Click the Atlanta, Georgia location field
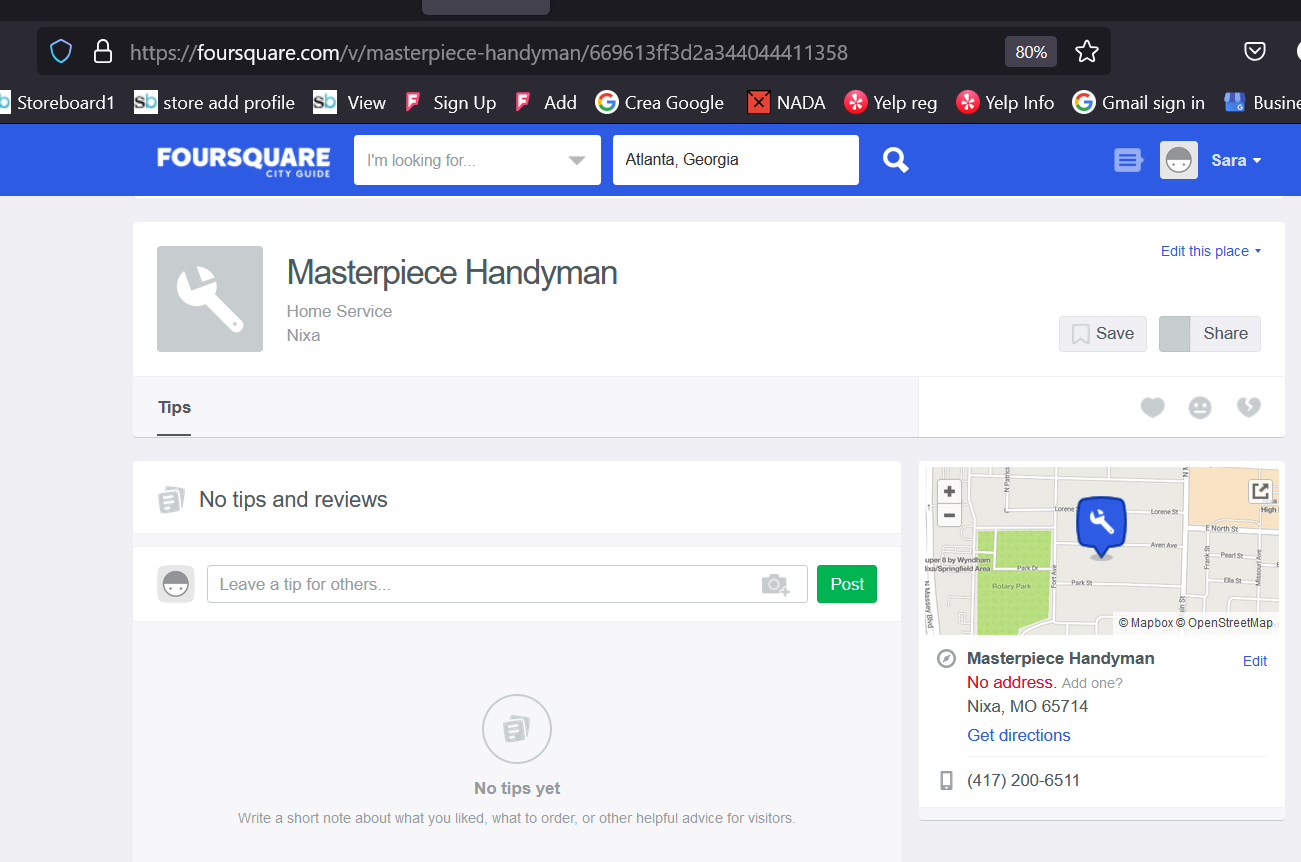 (x=736, y=160)
